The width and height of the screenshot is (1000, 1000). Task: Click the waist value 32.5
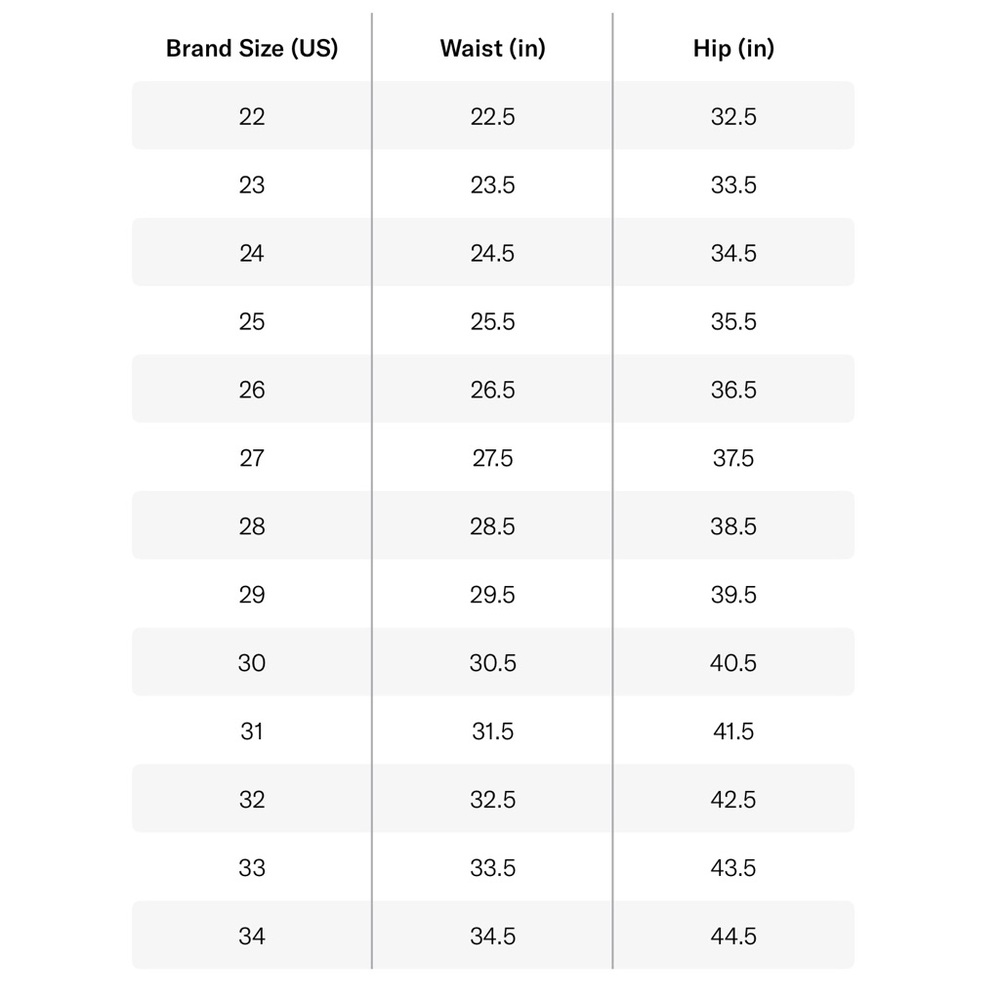[492, 799]
